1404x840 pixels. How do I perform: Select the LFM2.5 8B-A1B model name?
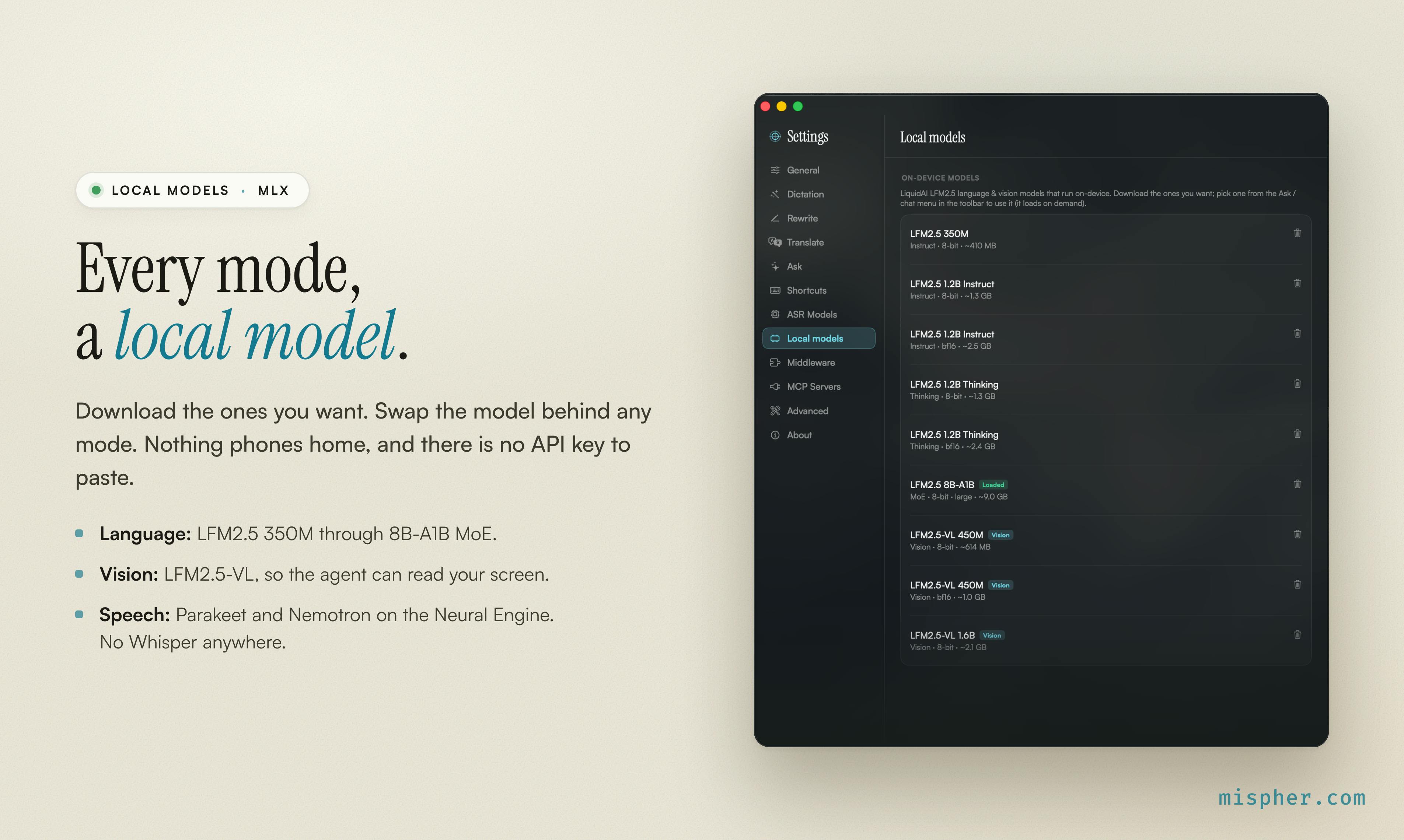(x=942, y=485)
